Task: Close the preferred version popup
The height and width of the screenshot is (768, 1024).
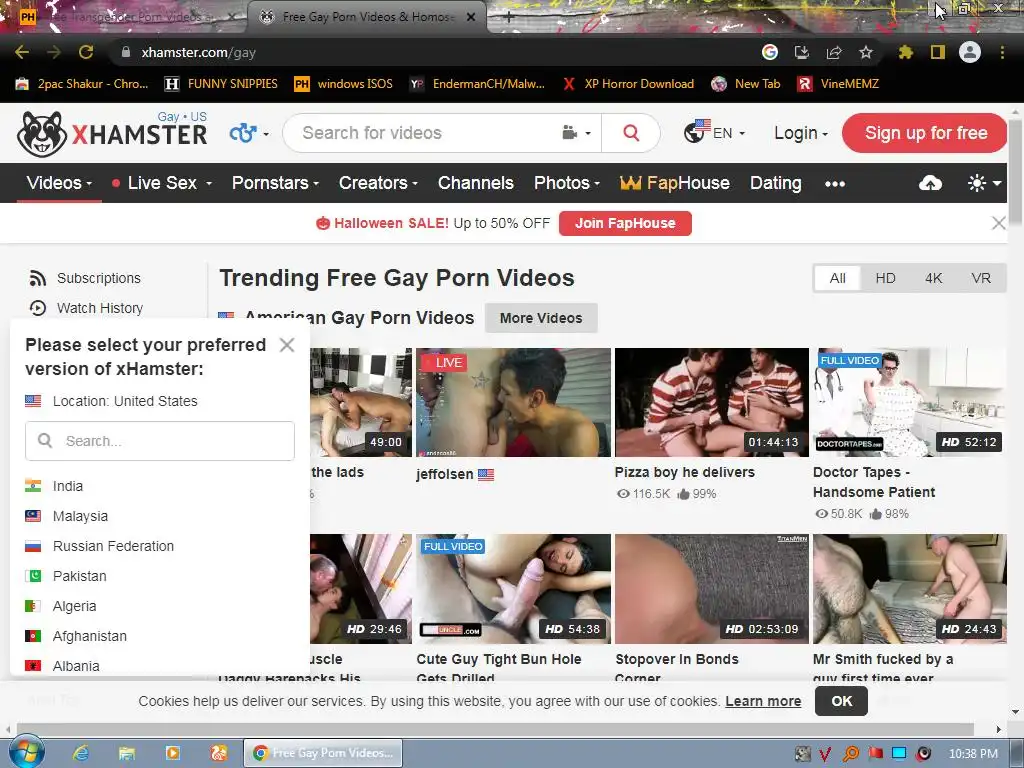Action: [x=287, y=345]
